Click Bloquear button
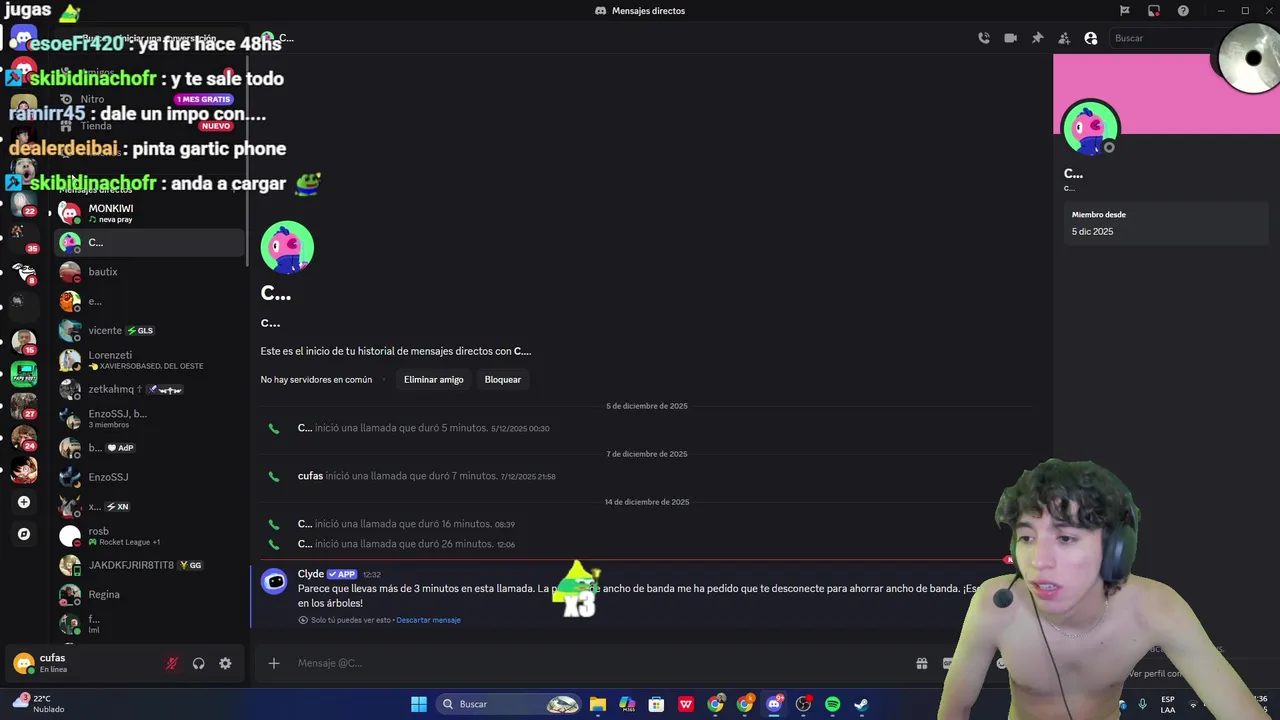1280x720 pixels. 503,379
